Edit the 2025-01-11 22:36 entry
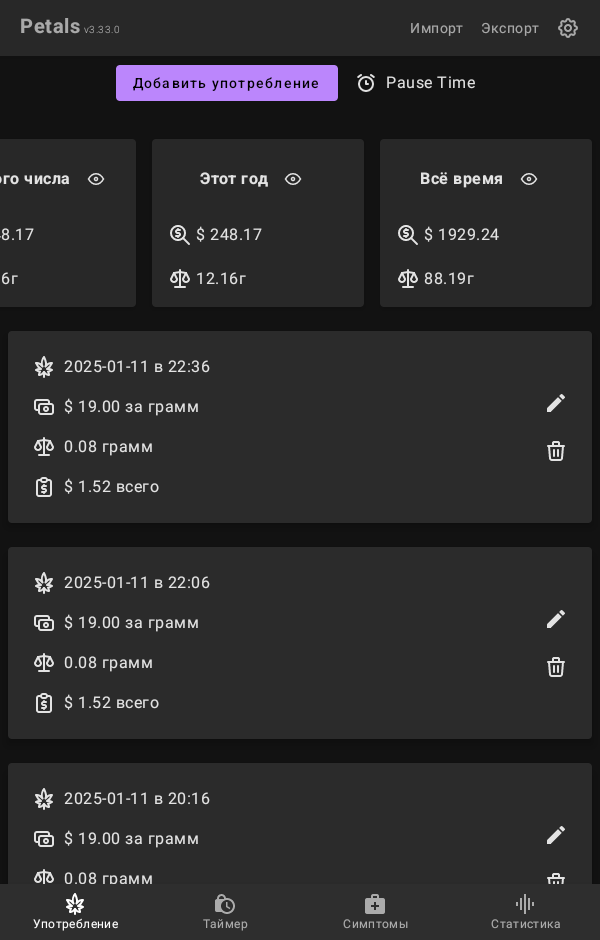 [556, 403]
